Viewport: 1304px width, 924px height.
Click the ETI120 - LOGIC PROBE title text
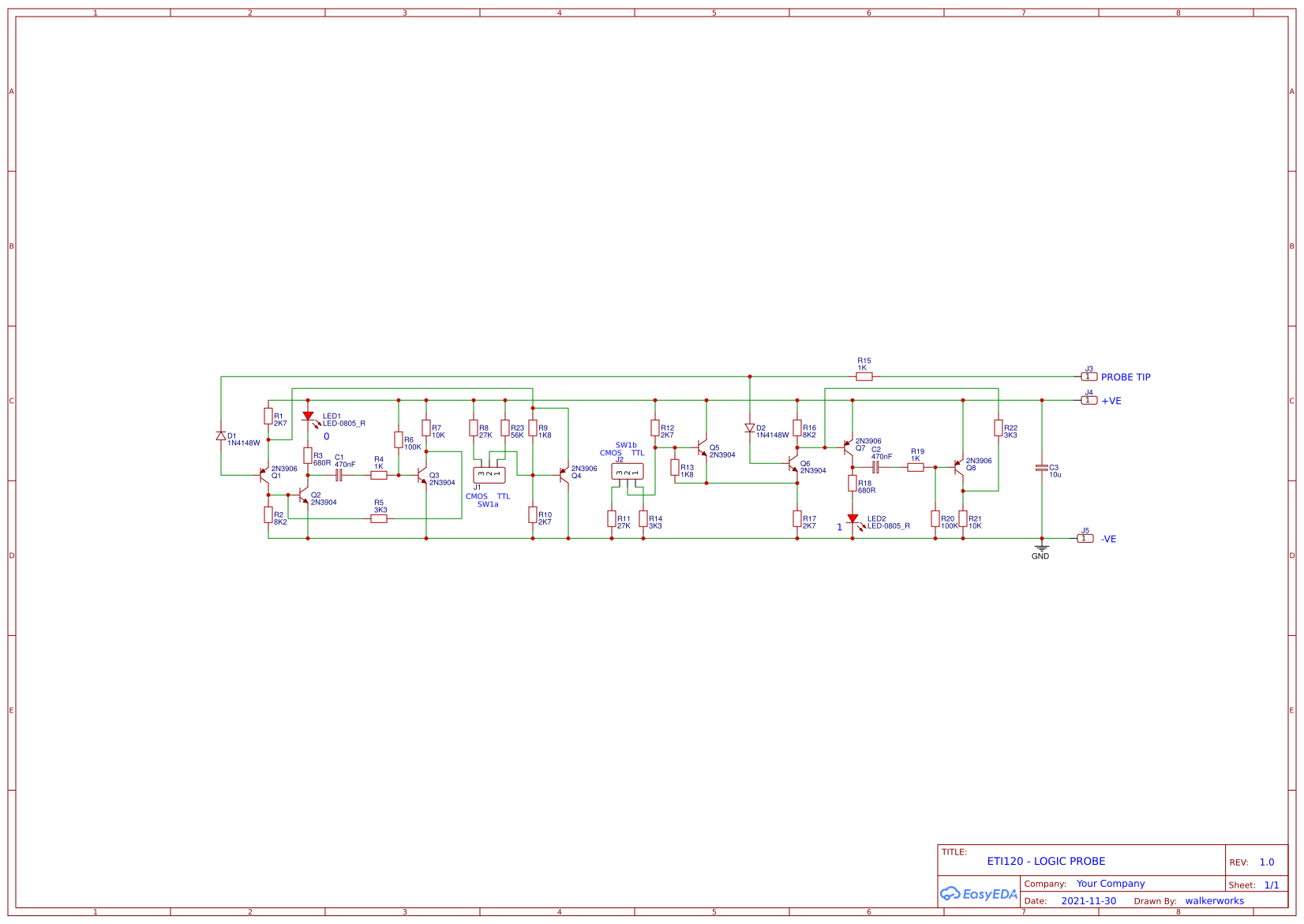[x=1045, y=862]
